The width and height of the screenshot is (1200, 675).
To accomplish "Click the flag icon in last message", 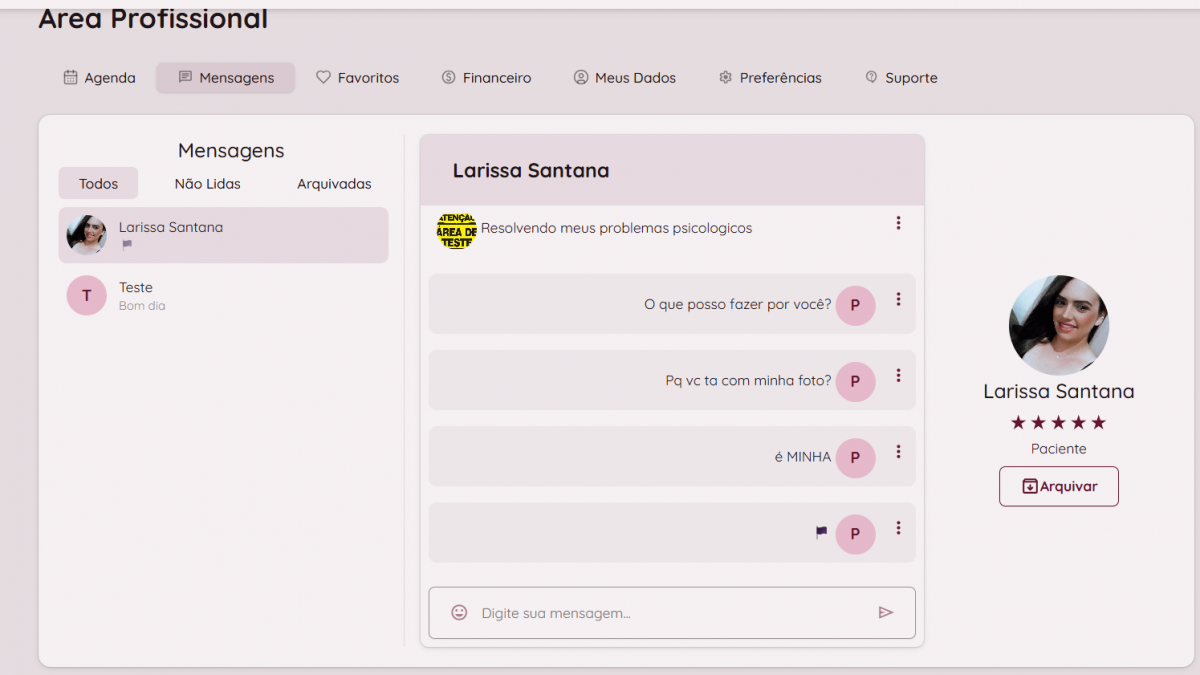I will click(x=821, y=533).
